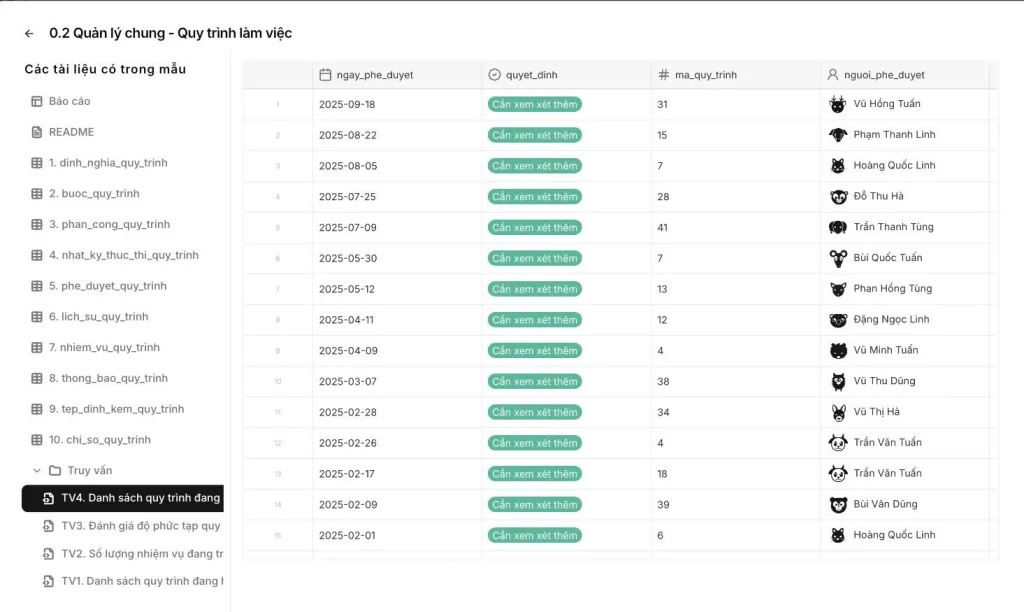Click the date cell 2025-08-22
1024x612 pixels.
click(x=347, y=135)
